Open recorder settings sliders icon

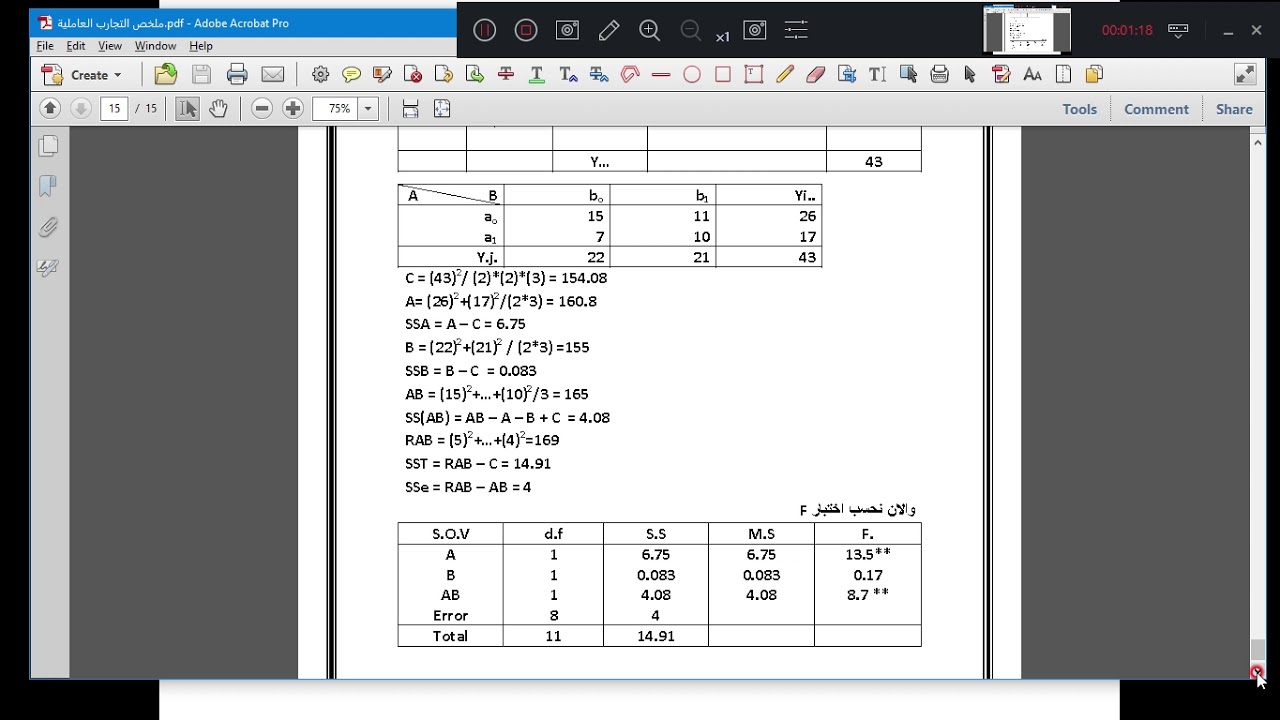click(x=796, y=30)
